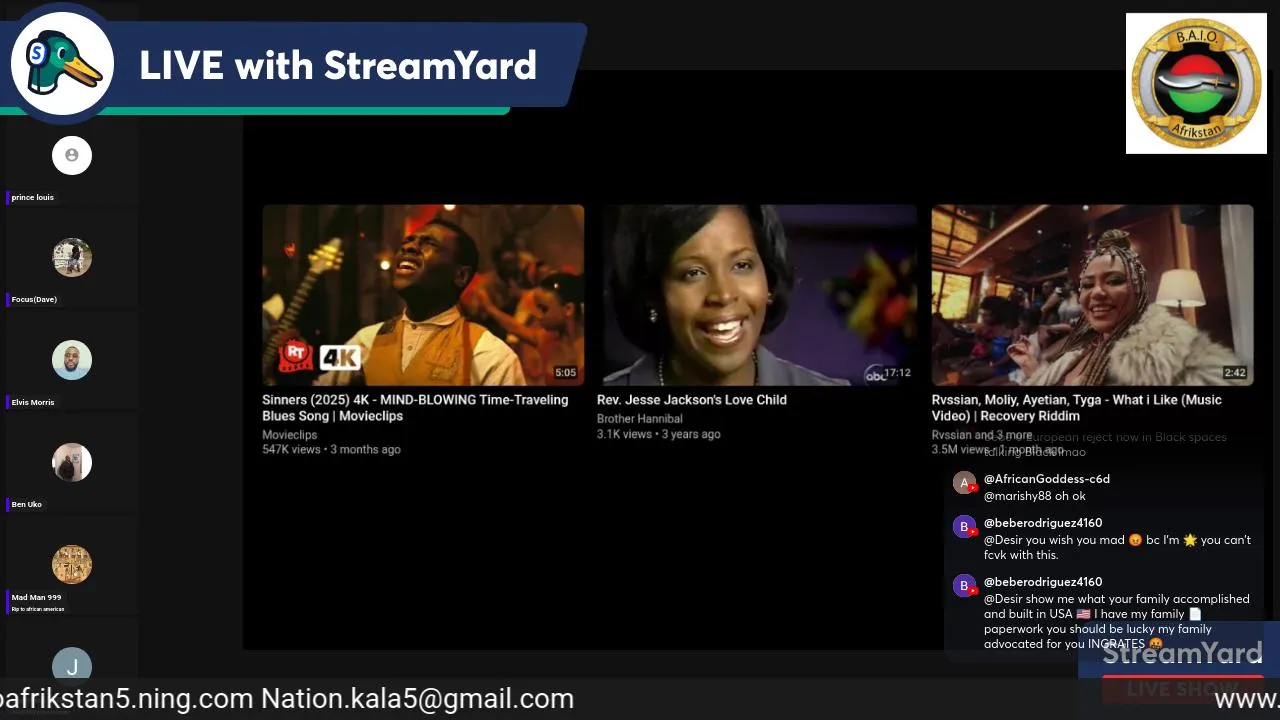Viewport: 1280px width, 720px height.
Task: Click the StreamYard duck logo
Action: (x=62, y=62)
